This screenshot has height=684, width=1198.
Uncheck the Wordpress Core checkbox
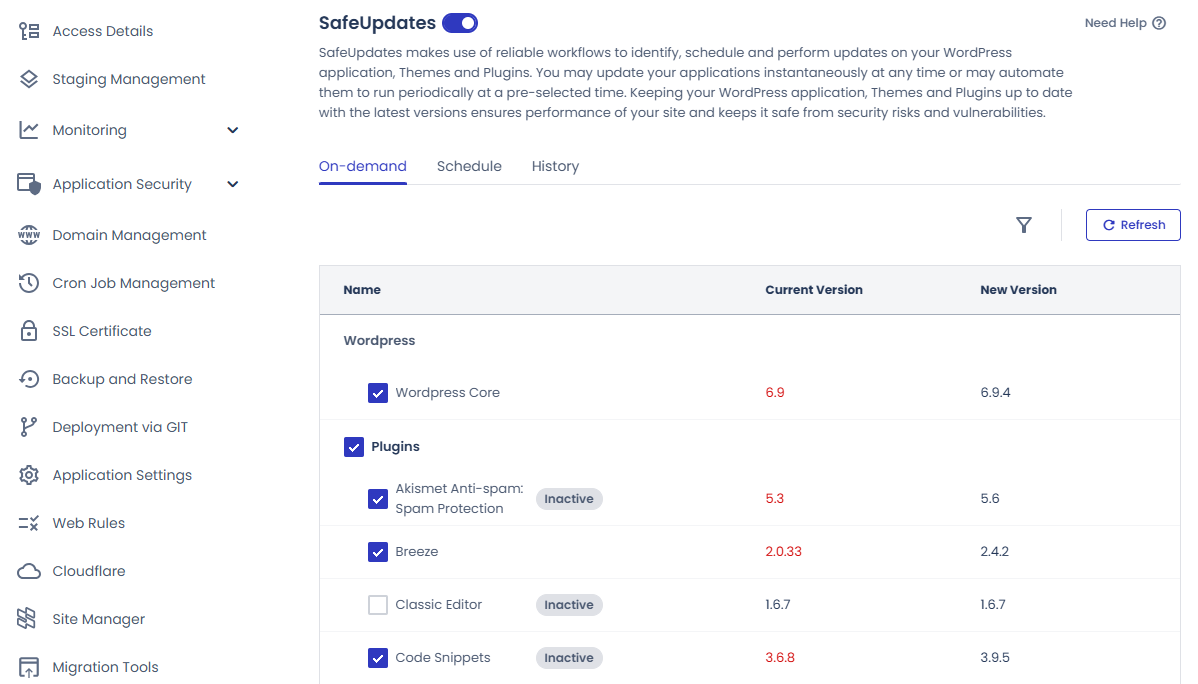(x=377, y=393)
